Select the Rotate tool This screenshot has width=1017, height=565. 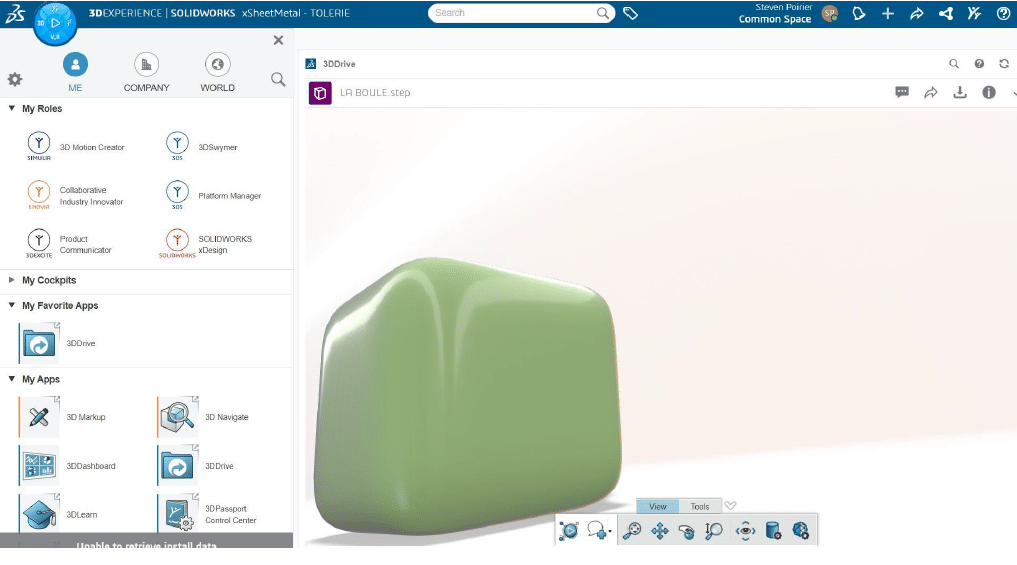coord(686,531)
